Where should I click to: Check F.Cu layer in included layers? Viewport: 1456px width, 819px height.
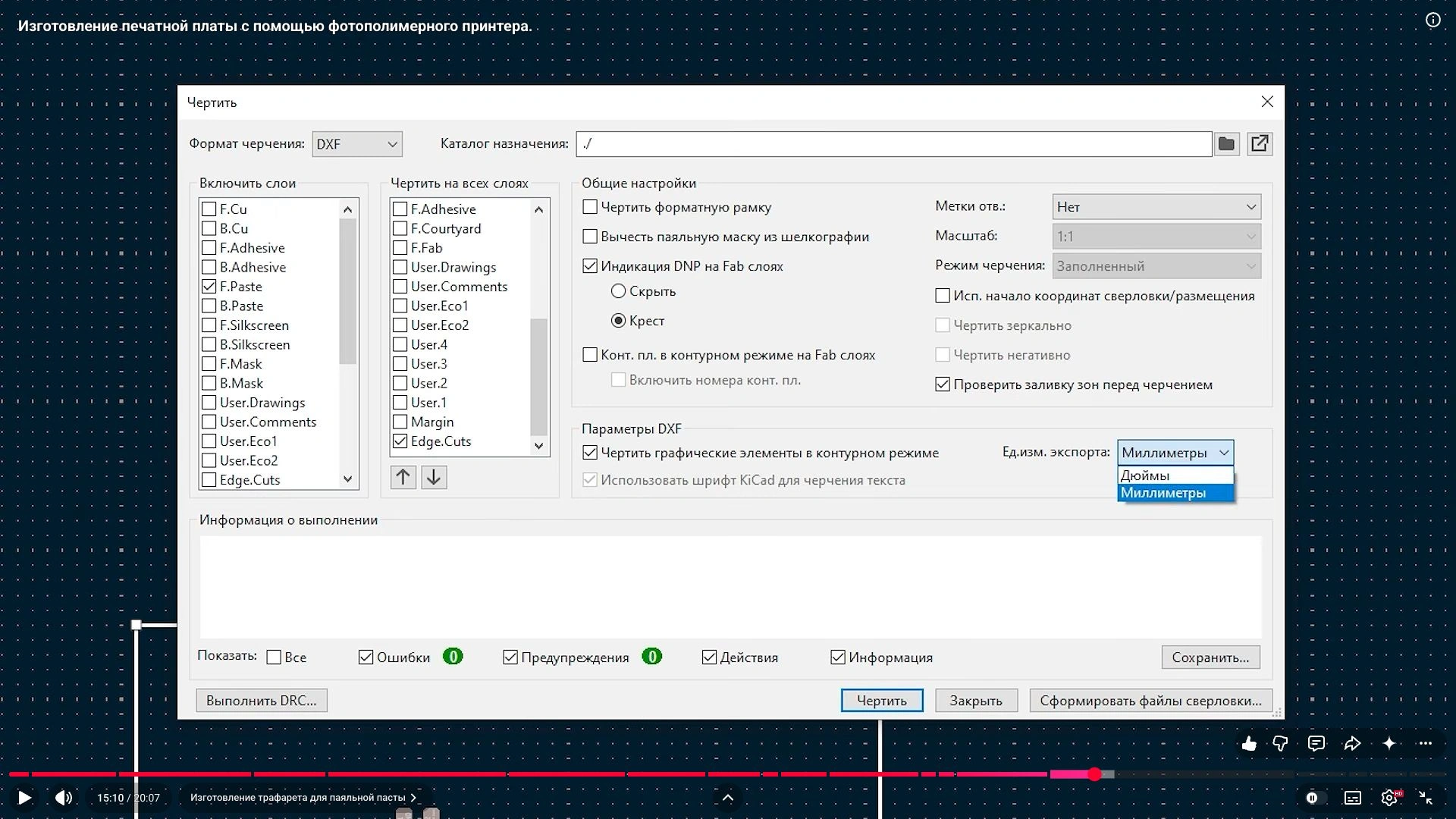pyautogui.click(x=209, y=209)
